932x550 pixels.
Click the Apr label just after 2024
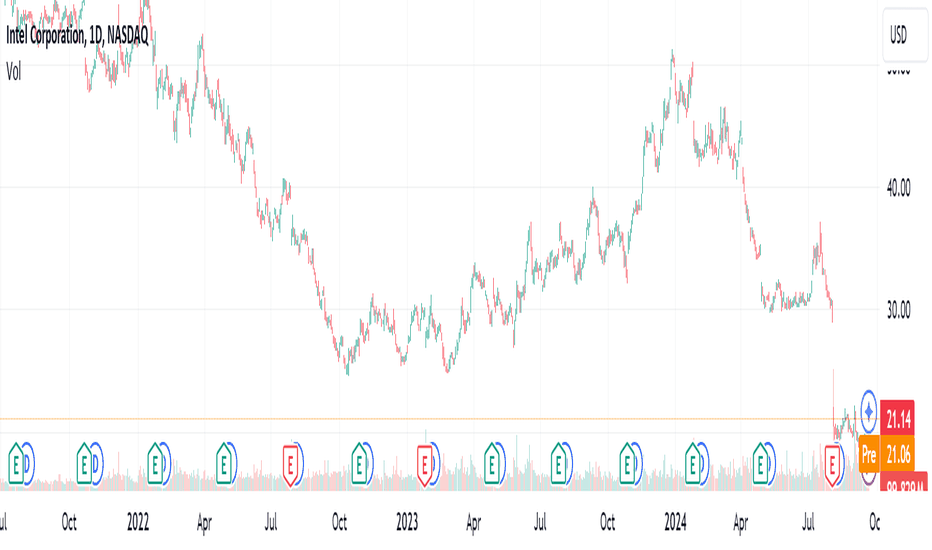tap(741, 522)
